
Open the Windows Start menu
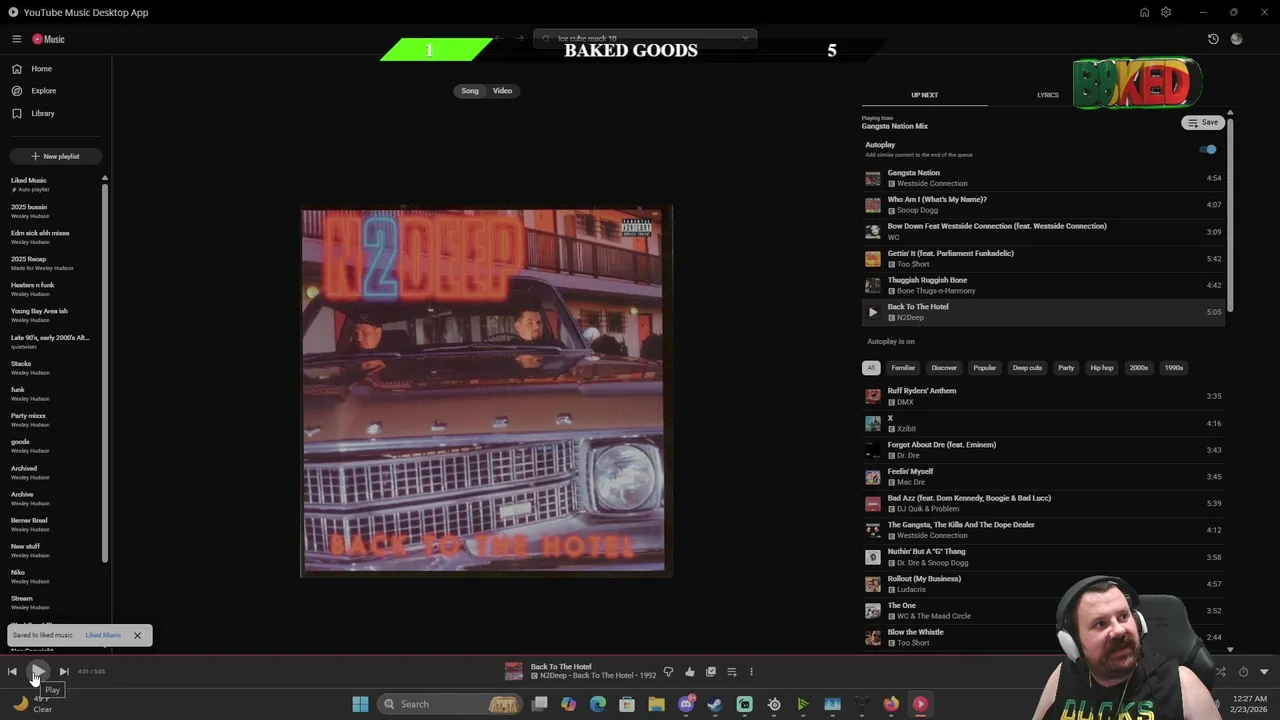pyautogui.click(x=360, y=704)
